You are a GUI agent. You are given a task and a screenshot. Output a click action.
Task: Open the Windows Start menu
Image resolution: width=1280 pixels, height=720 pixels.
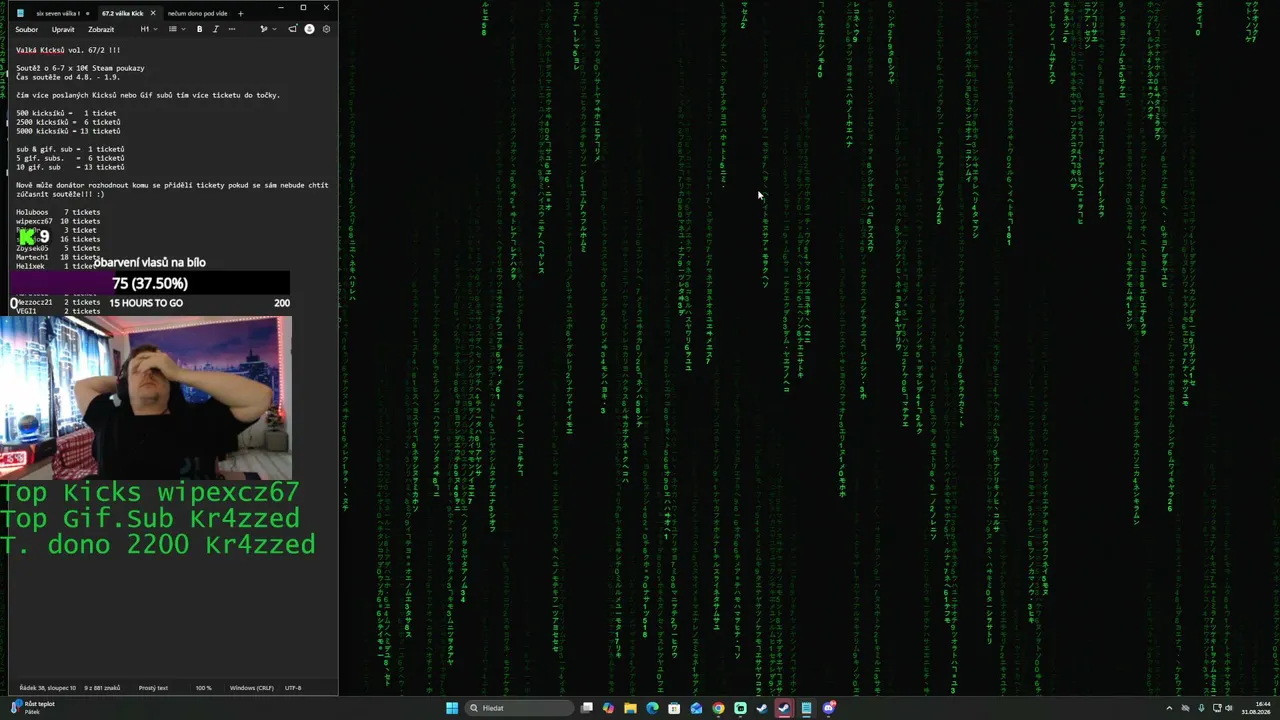tap(452, 708)
